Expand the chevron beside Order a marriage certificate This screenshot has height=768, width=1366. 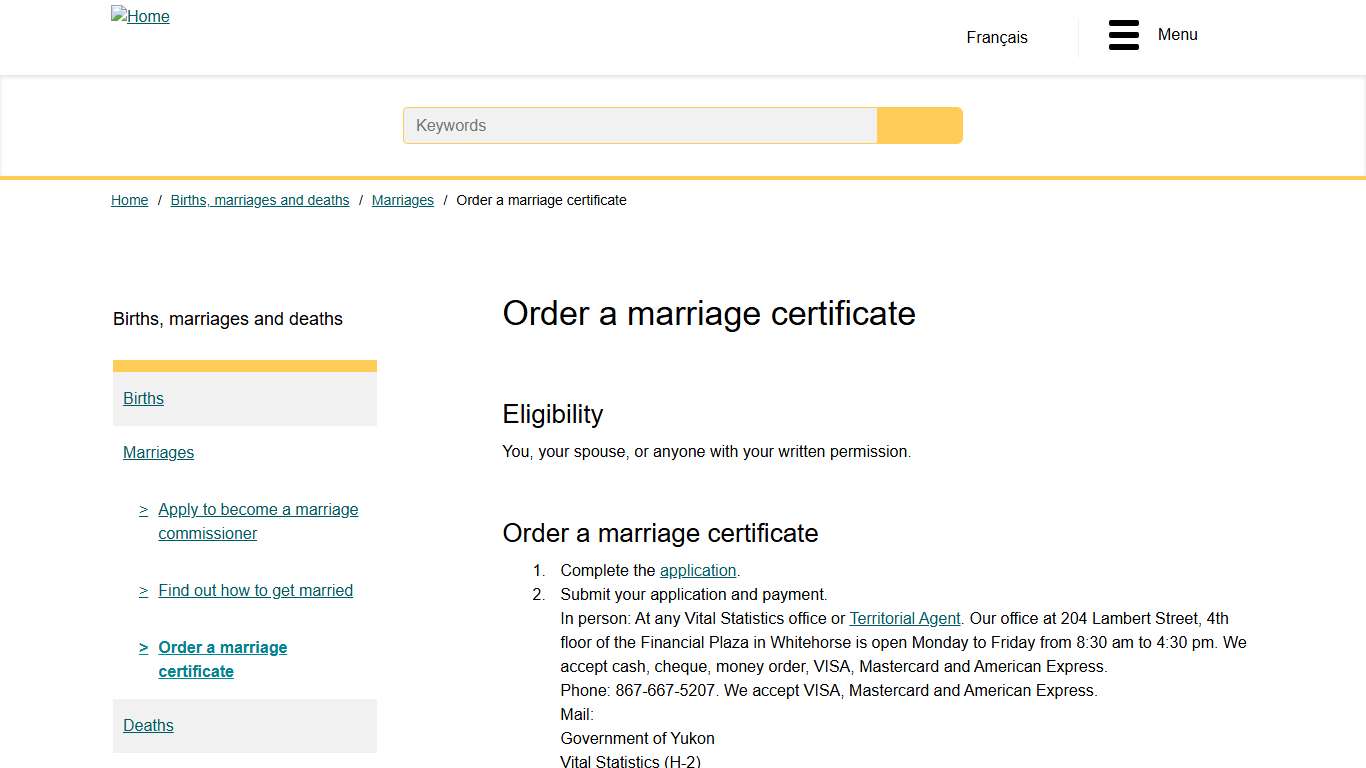[142, 647]
